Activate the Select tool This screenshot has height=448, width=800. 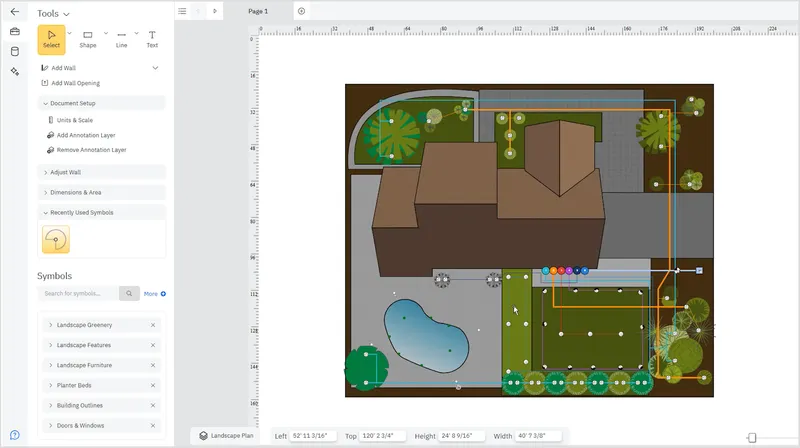point(51,39)
